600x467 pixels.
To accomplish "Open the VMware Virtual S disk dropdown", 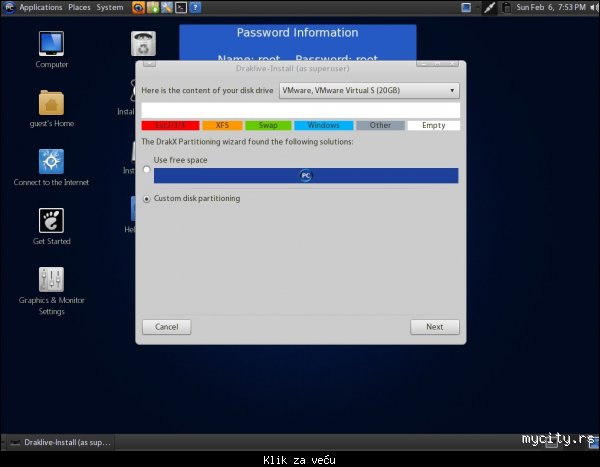I will point(369,91).
